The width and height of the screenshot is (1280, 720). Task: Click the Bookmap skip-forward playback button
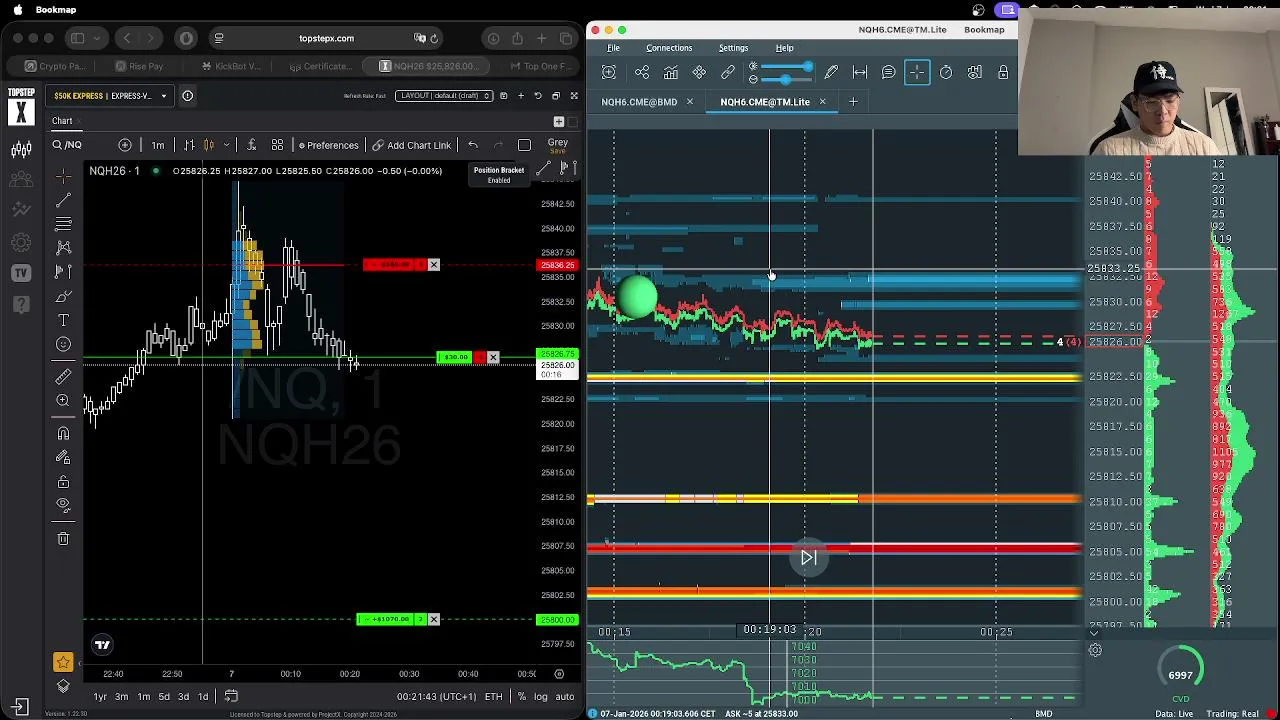coord(809,558)
